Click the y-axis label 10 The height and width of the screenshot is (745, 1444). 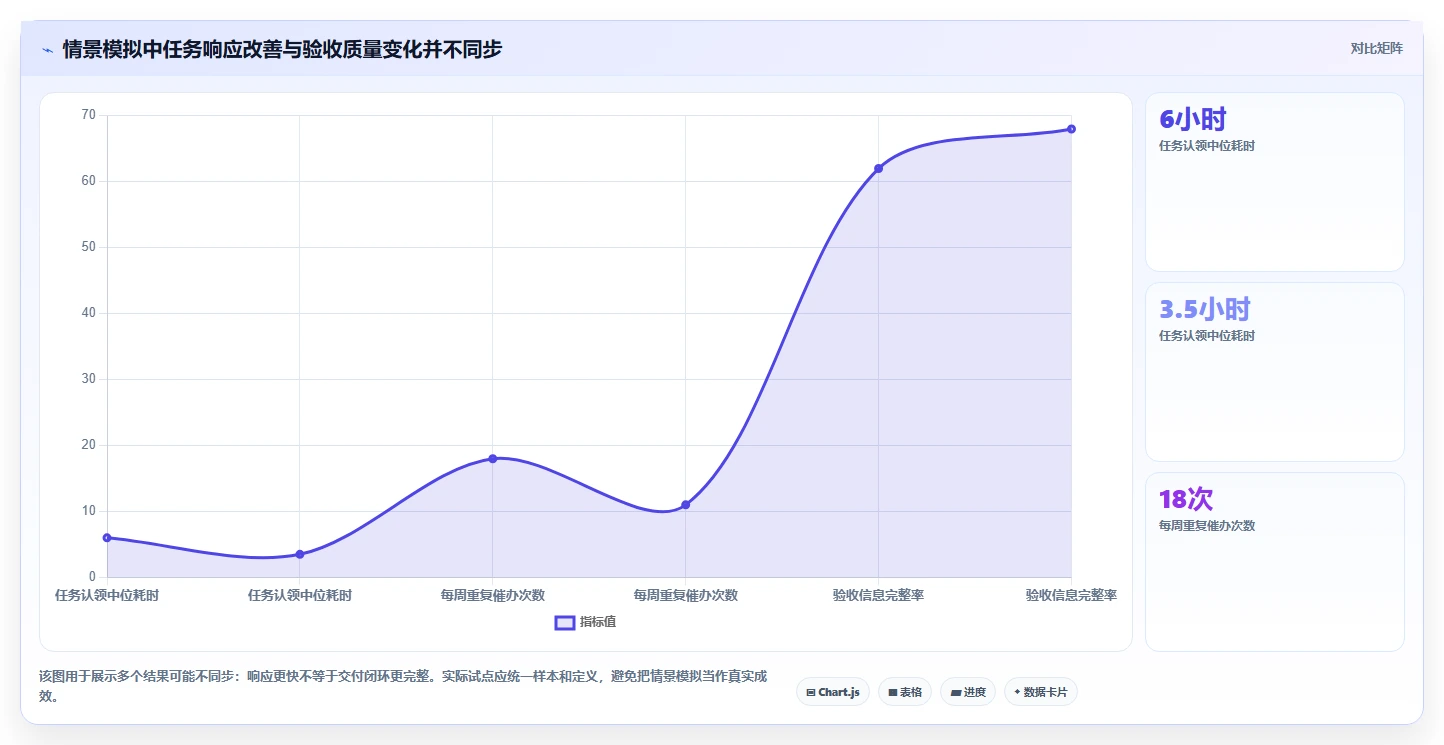click(89, 511)
